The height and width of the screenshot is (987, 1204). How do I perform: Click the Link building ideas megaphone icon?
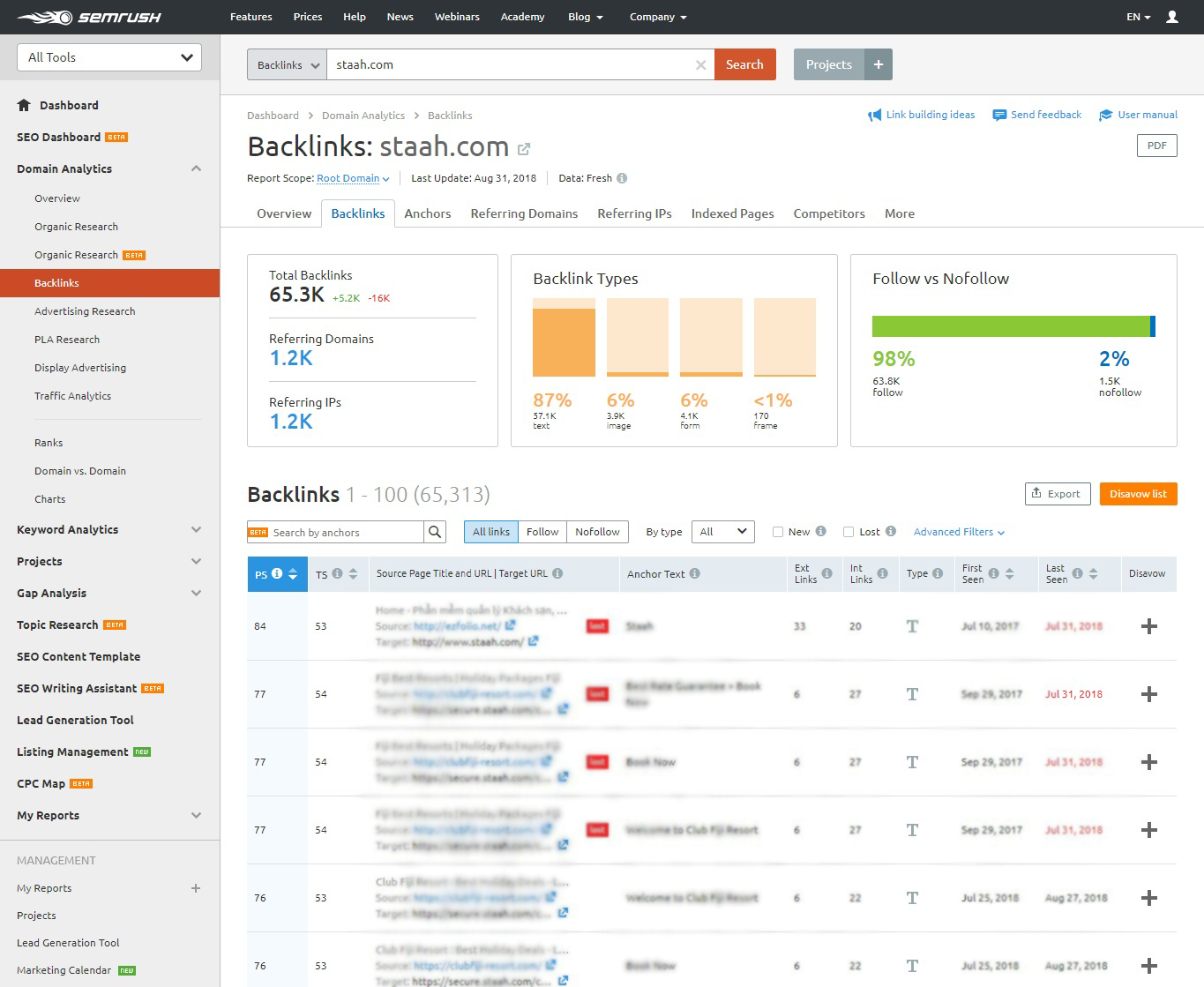click(875, 116)
